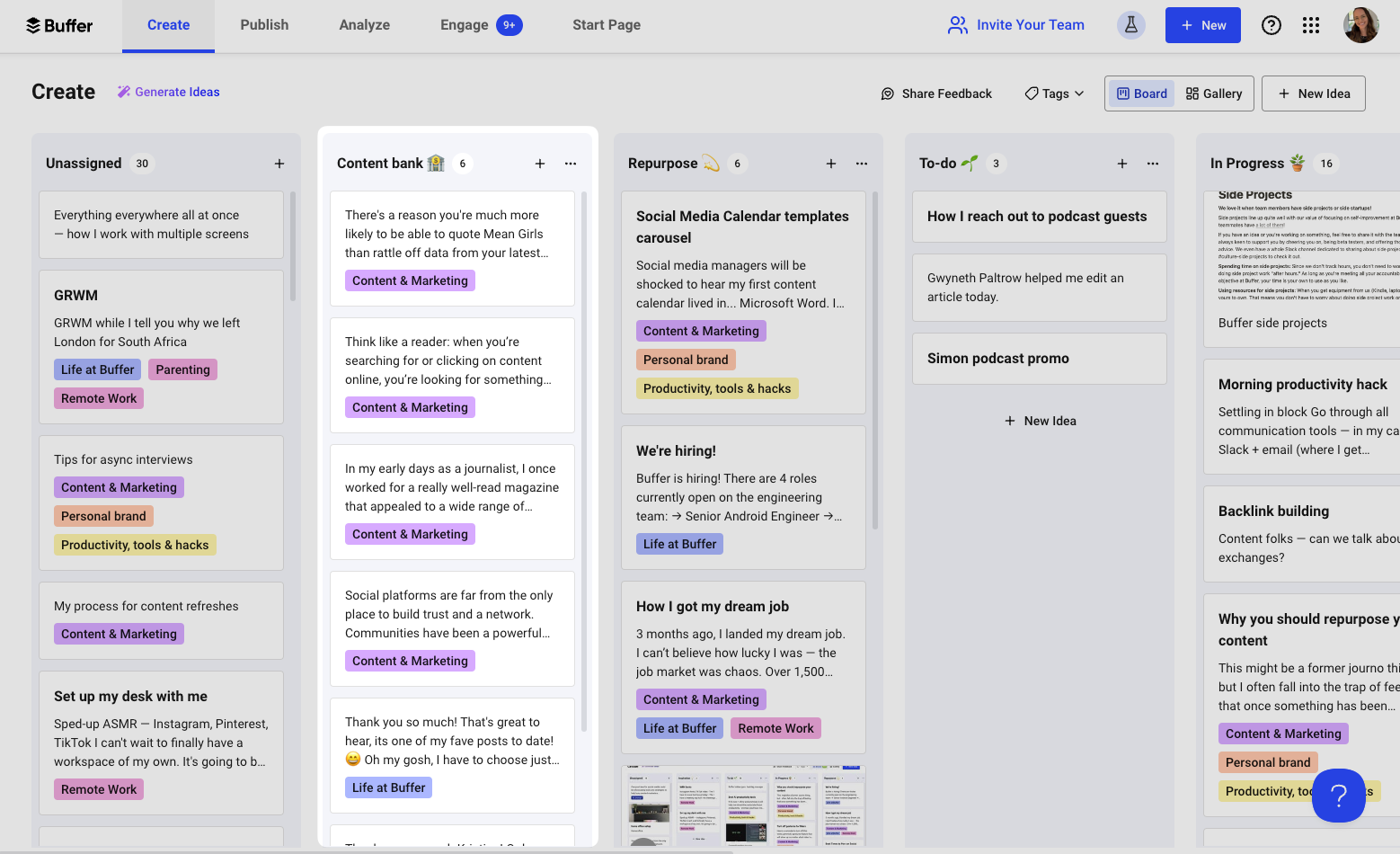Click the Buffer logo
1400x854 pixels.
(x=59, y=25)
